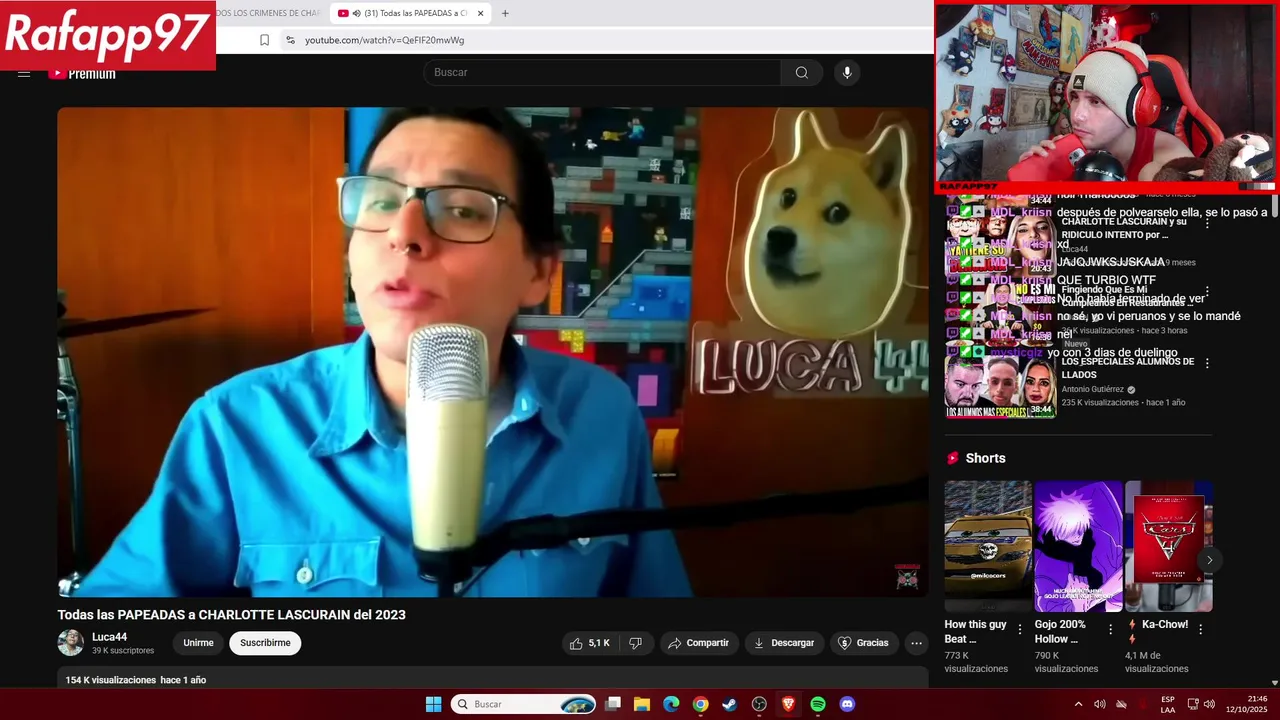Screen dimensions: 1280x720
Task: View site info icon beside URL
Action: (x=290, y=40)
